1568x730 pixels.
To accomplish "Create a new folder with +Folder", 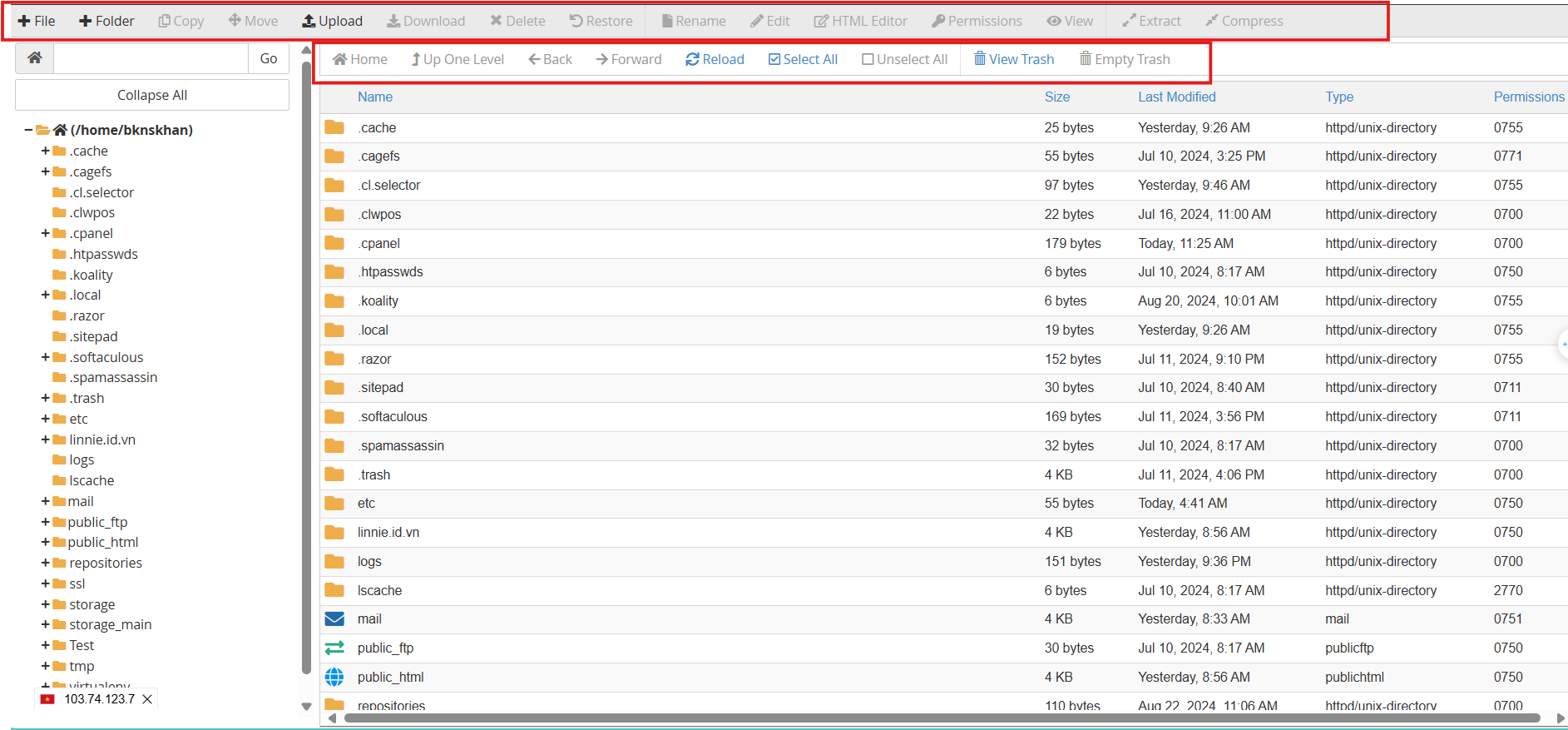I will (106, 21).
